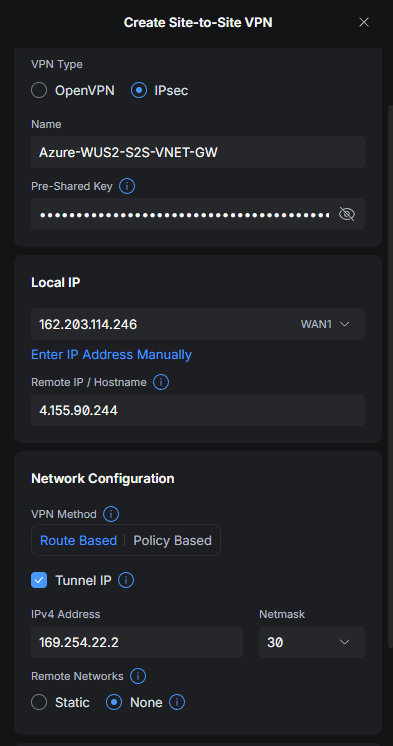Show info for Tunnel IP
The width and height of the screenshot is (393, 746).
[x=126, y=580]
